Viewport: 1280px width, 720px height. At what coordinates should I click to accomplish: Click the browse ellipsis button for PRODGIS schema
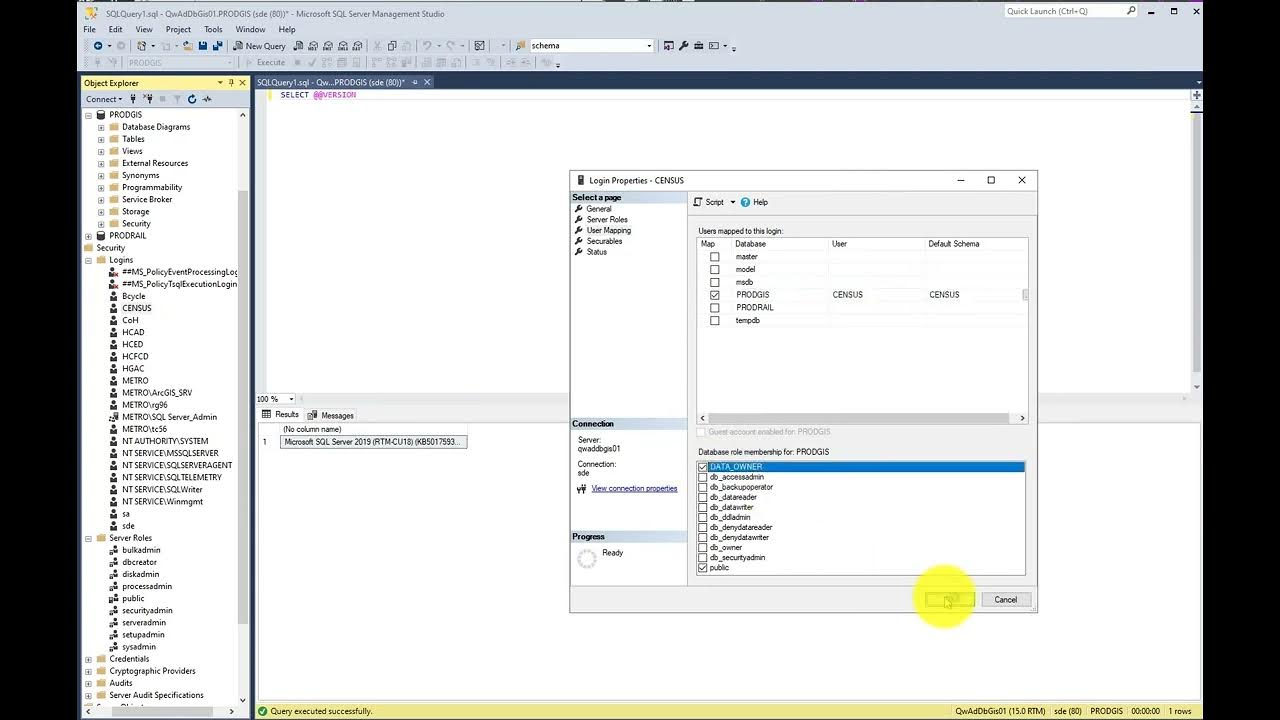point(1025,295)
